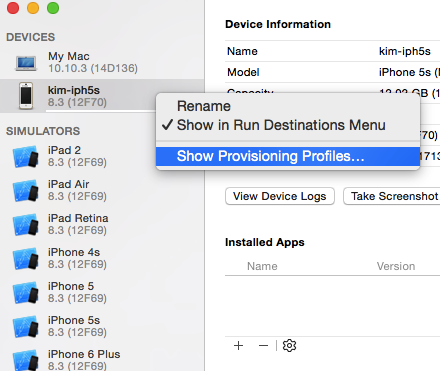Select the iPhone 6 Plus simulator row
The width and height of the screenshot is (440, 371).
tap(102, 358)
